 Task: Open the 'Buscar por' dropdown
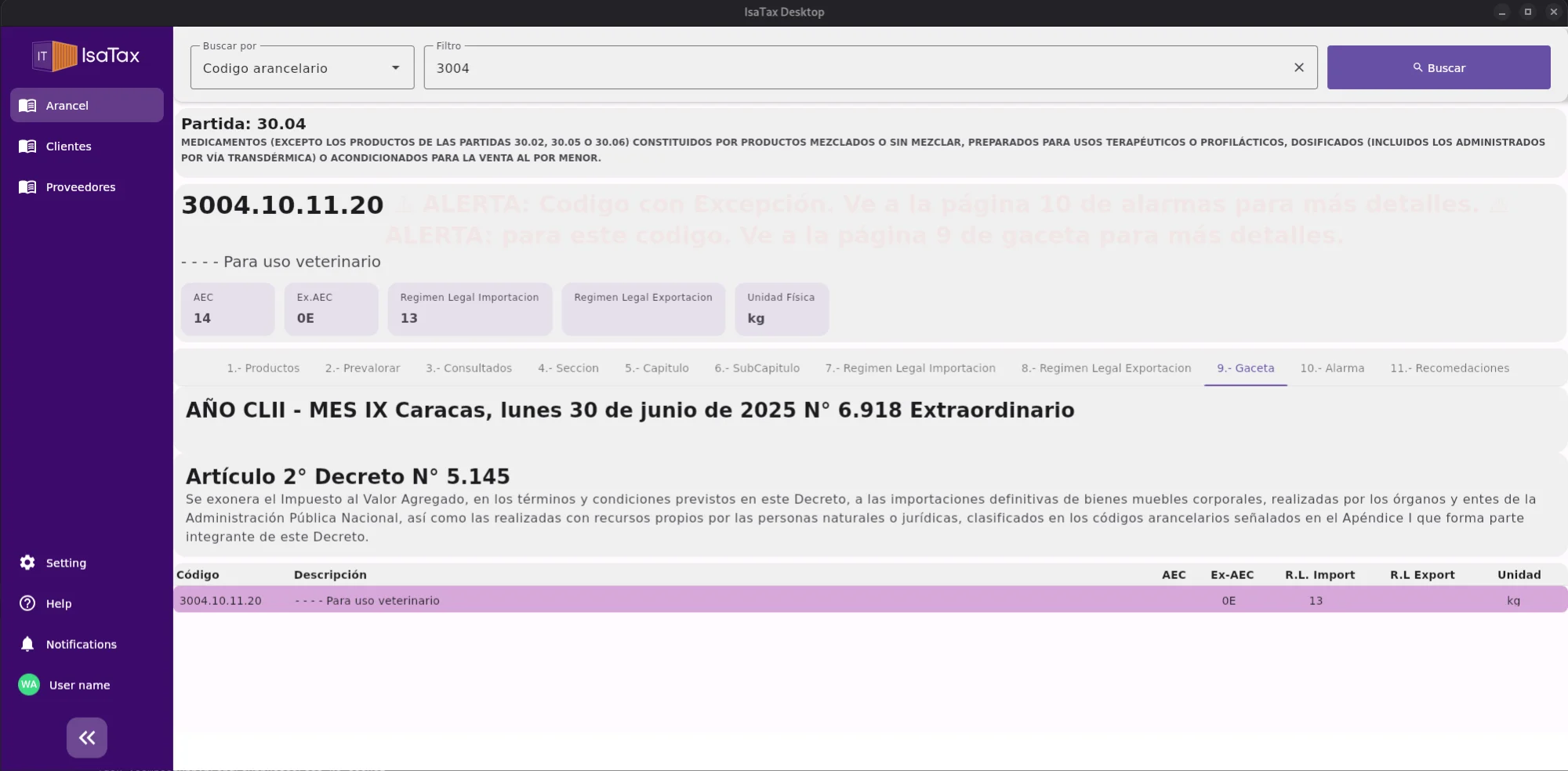pyautogui.click(x=302, y=67)
